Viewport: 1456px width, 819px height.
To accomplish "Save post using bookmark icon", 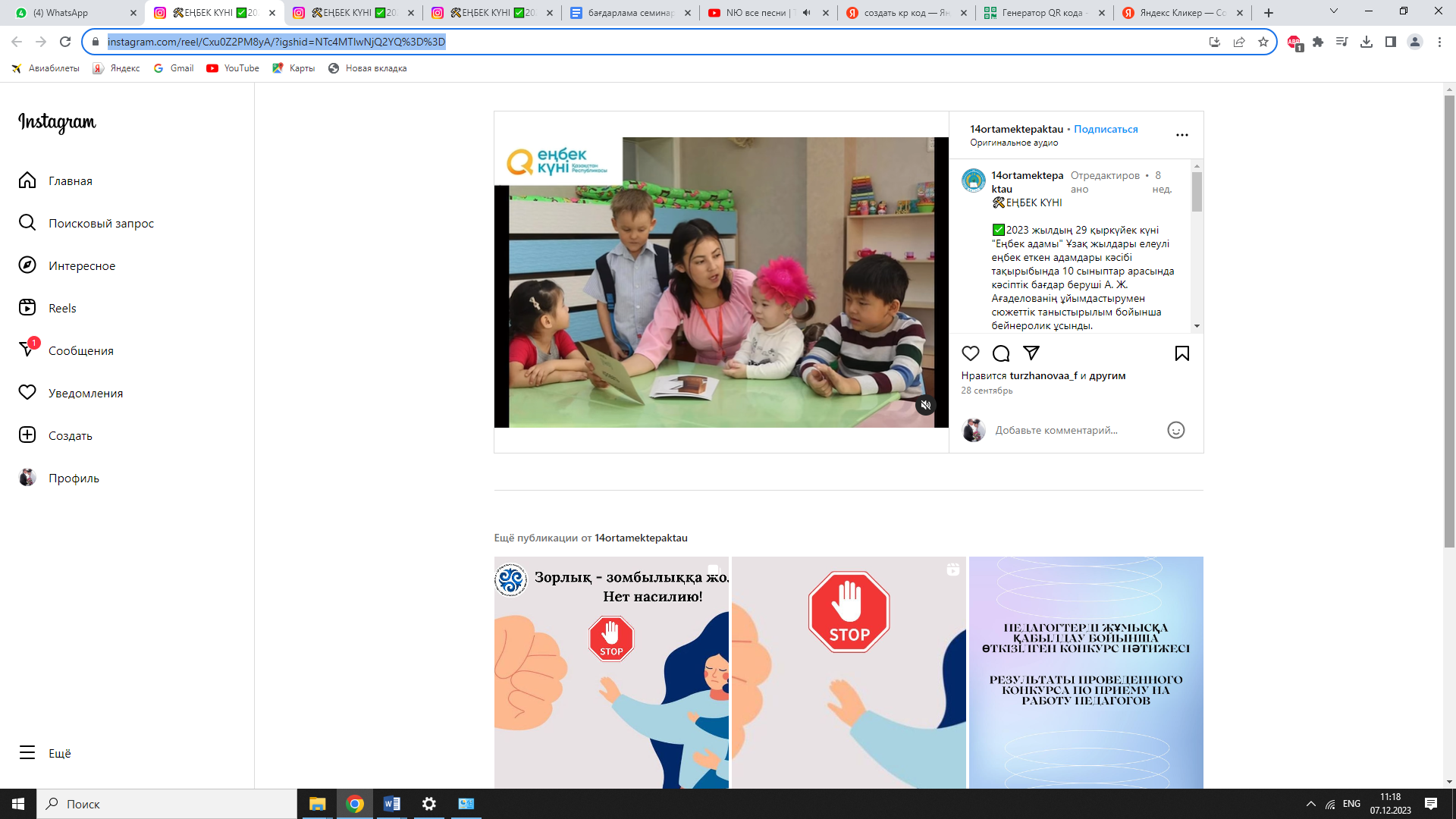I will 1181,353.
